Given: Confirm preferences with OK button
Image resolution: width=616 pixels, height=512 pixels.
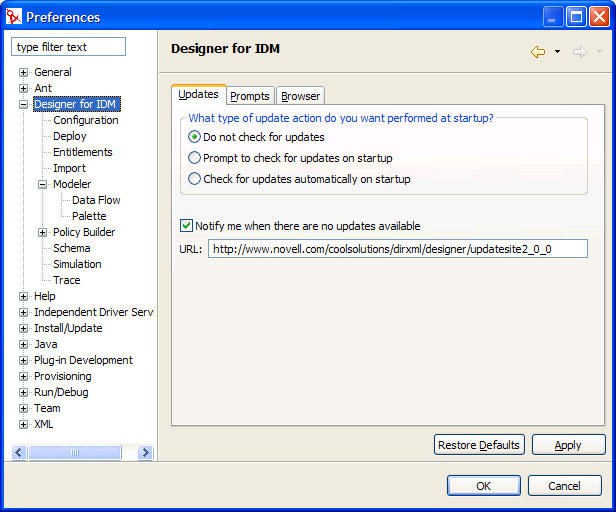Looking at the screenshot, I should click(483, 486).
